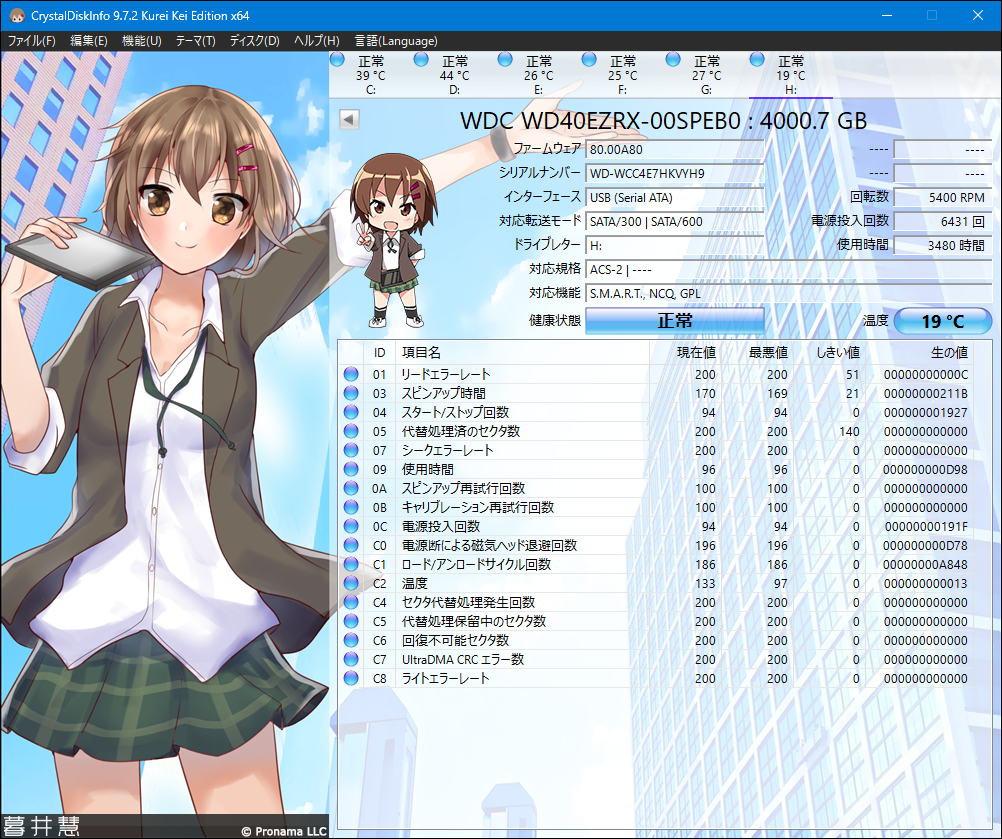
Task: Click the firmware 80.00A80 field
Action: coord(675,149)
